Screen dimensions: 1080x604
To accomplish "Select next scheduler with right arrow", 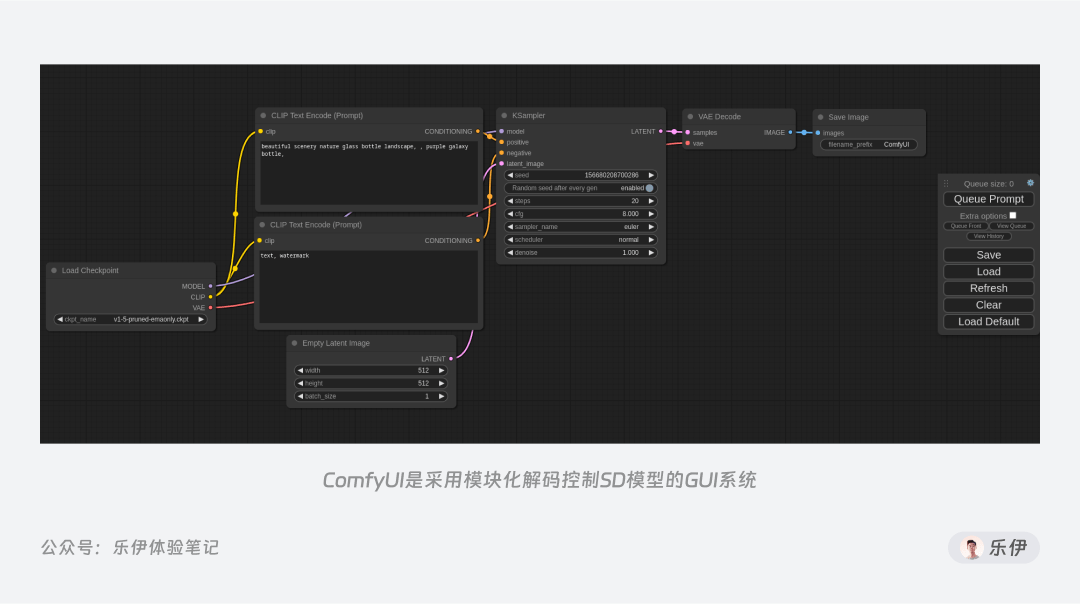I will click(x=651, y=240).
